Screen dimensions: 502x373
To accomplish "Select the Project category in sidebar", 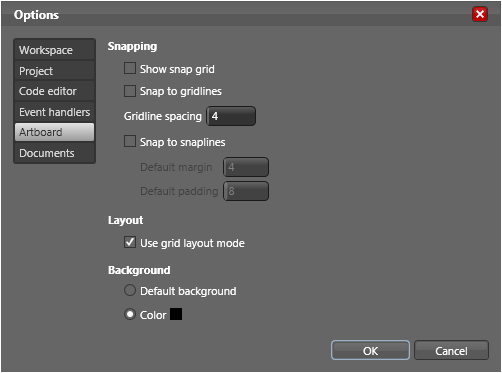I will [54, 71].
